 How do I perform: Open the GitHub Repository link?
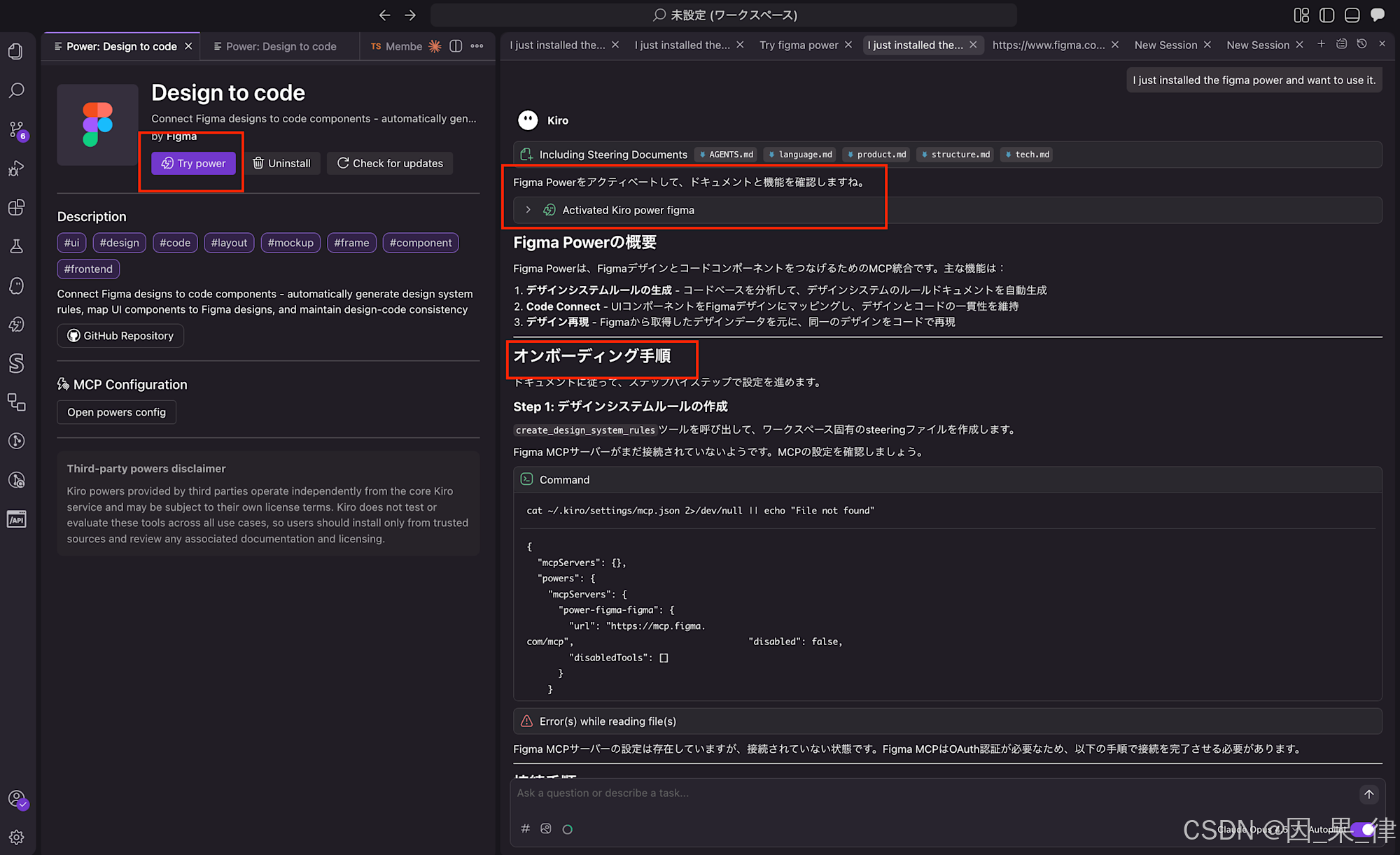(x=120, y=336)
